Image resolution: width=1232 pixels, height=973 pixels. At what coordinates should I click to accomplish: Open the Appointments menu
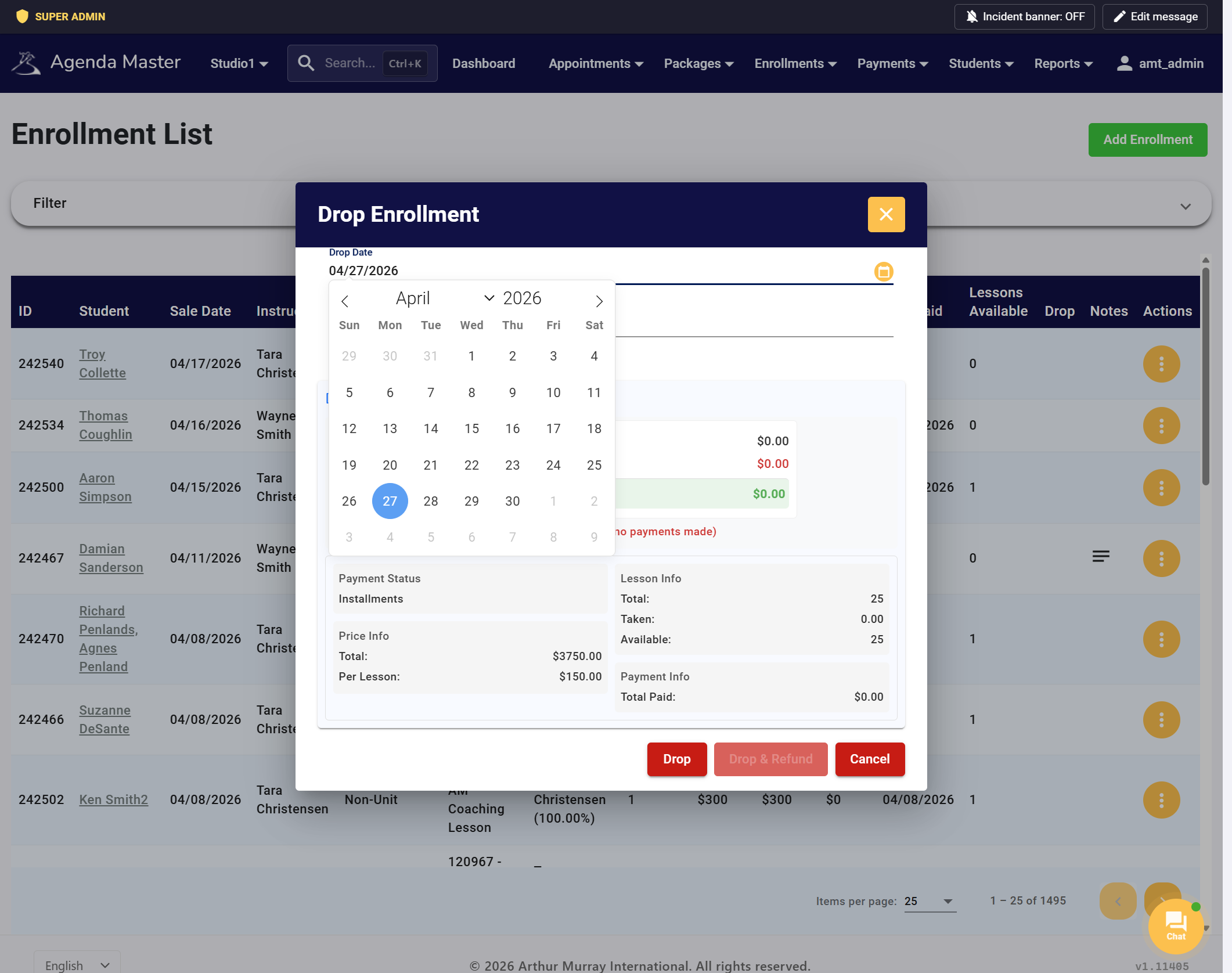596,63
